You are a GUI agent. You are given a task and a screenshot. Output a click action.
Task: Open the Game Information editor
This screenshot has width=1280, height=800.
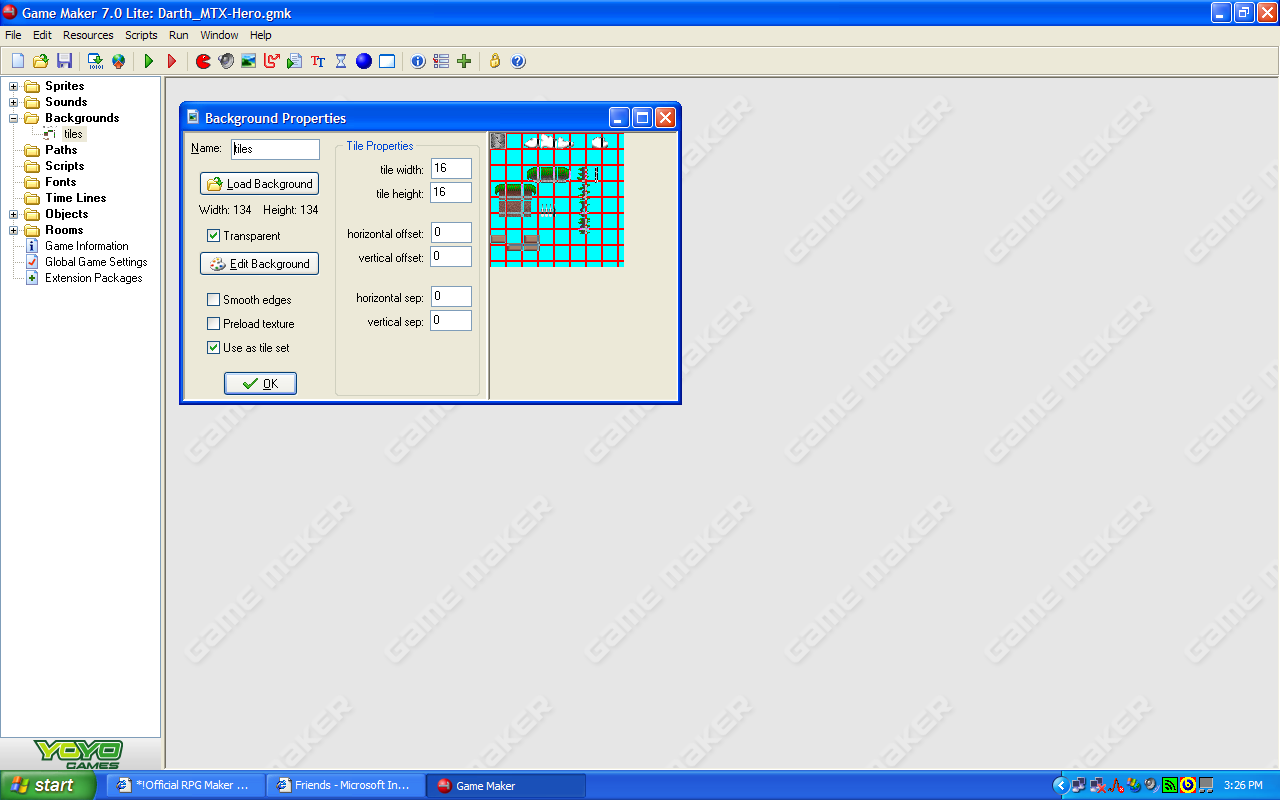point(417,61)
